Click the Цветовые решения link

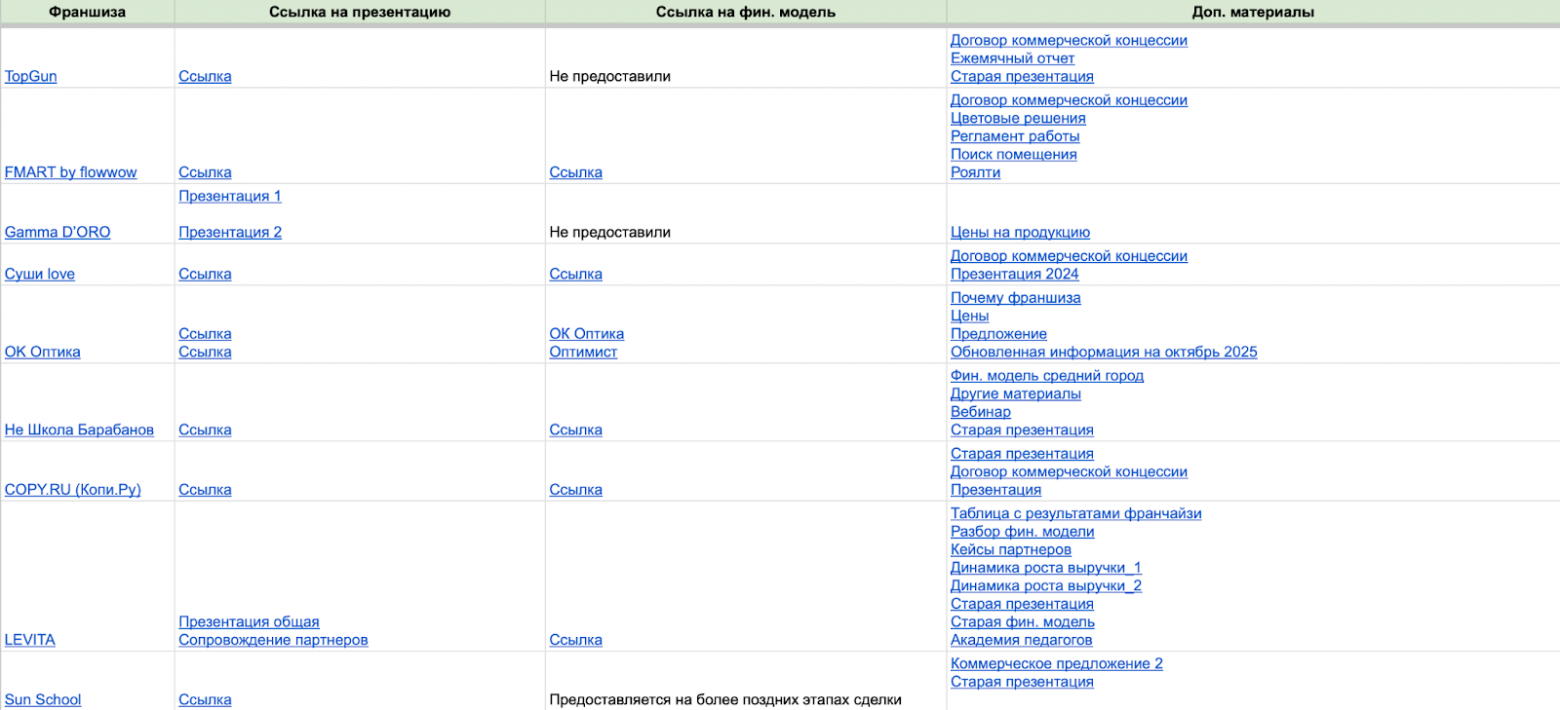tap(1017, 119)
